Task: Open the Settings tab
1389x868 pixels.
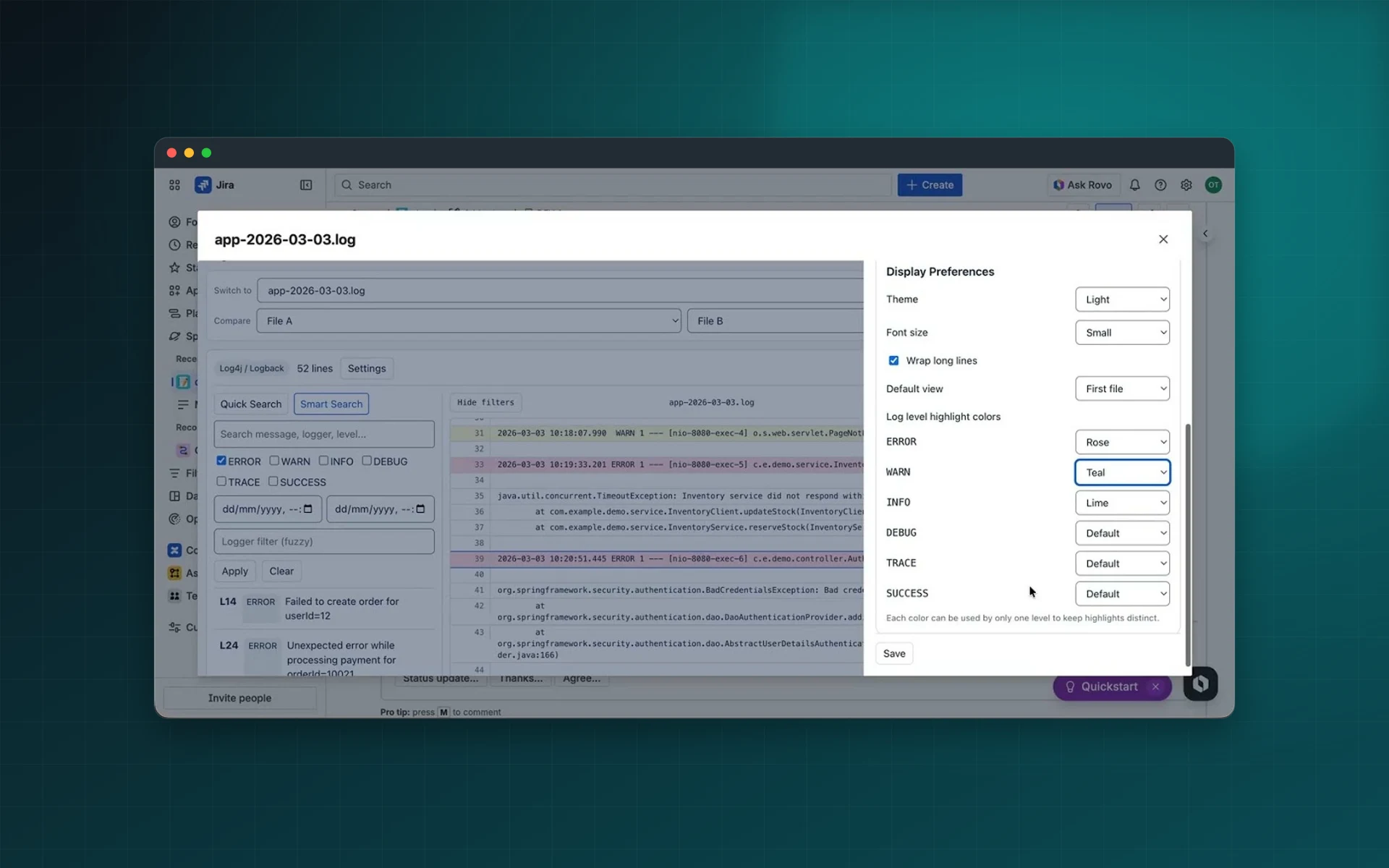Action: (367, 368)
